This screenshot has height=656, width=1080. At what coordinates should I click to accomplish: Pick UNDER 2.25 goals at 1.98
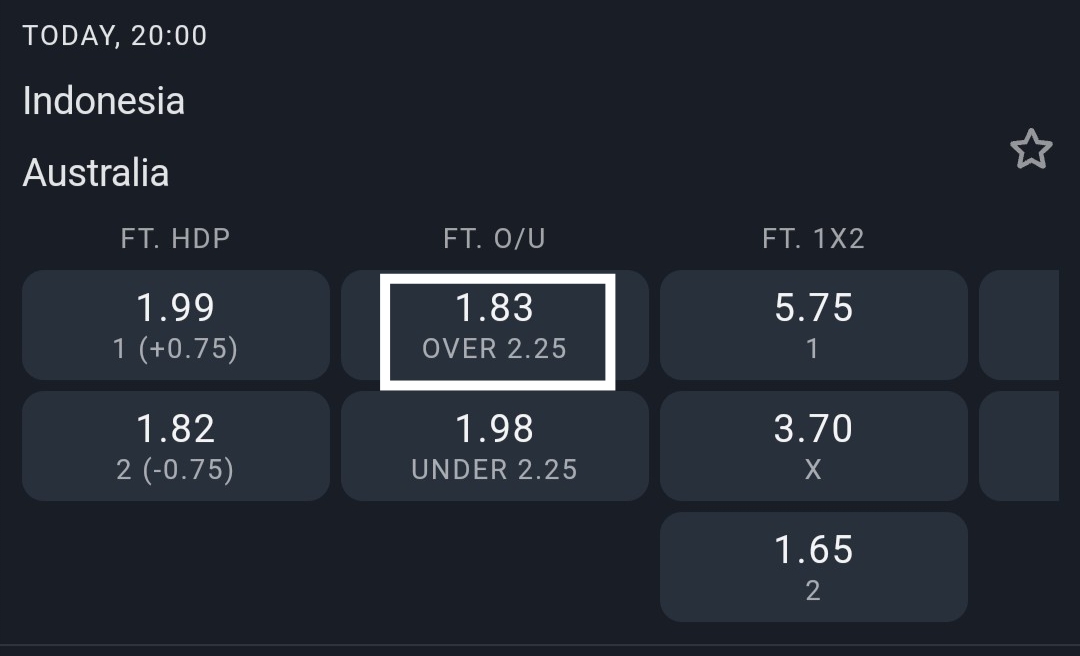coord(495,446)
